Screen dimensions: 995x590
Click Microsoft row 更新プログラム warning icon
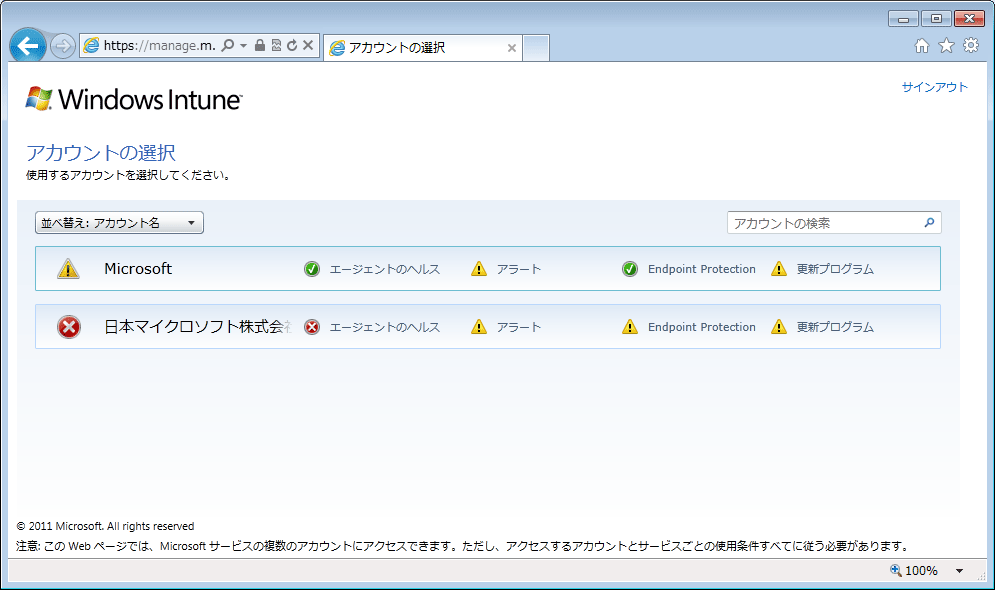coord(779,269)
